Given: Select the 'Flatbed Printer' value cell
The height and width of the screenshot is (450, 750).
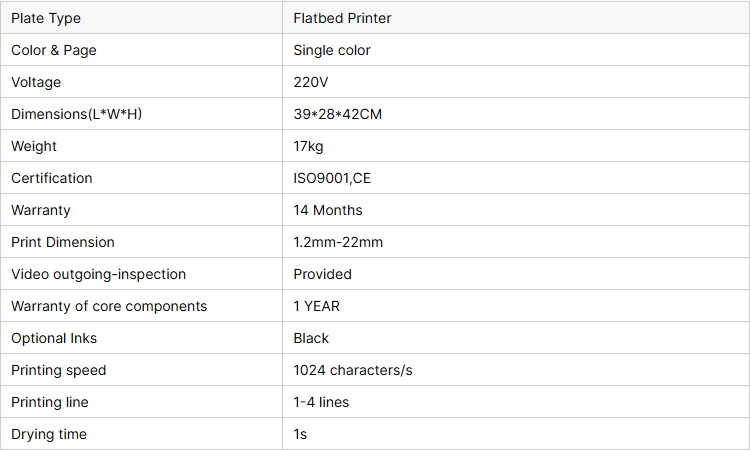Looking at the screenshot, I should 341,18.
